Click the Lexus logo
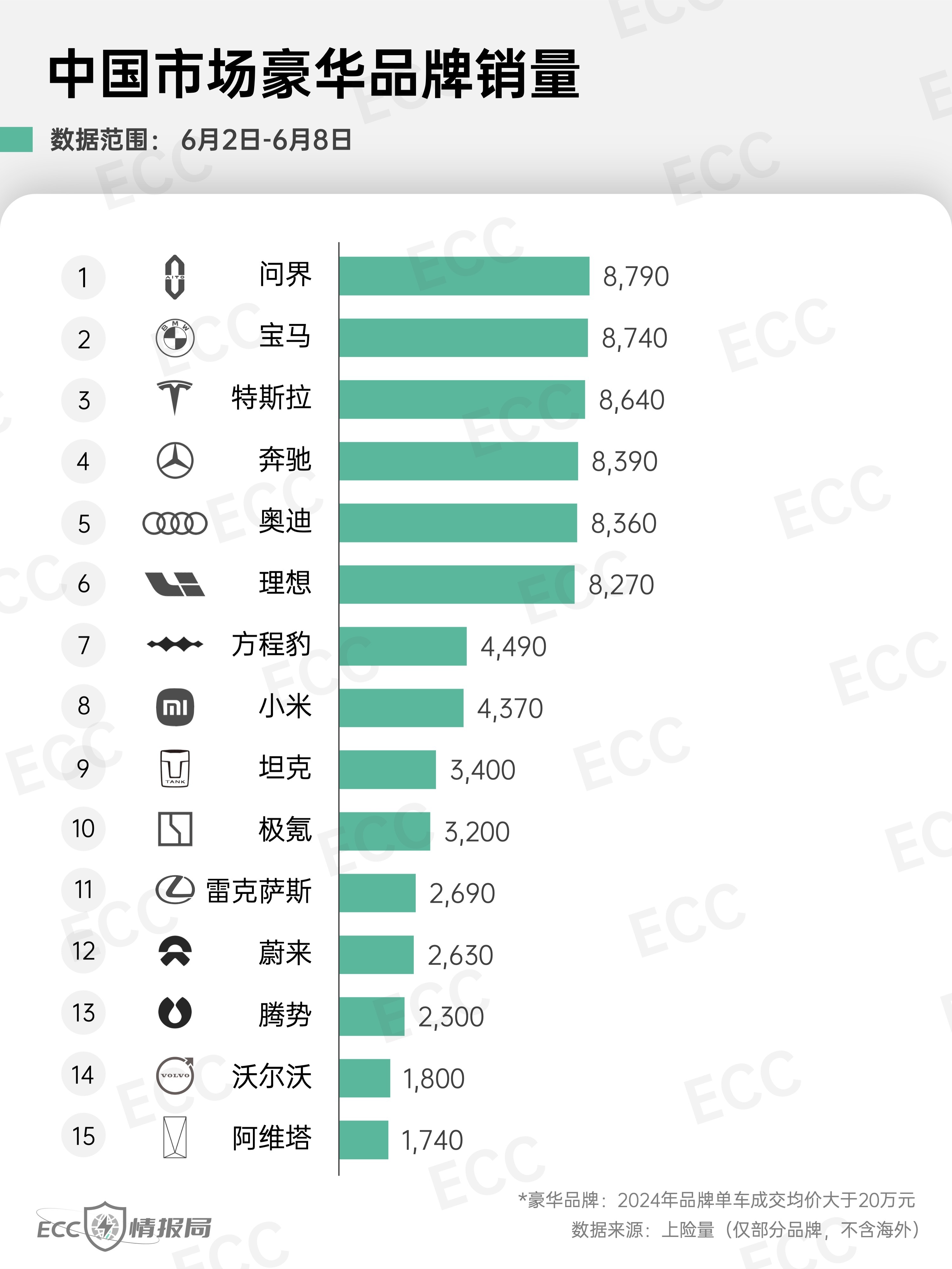 click(x=175, y=890)
